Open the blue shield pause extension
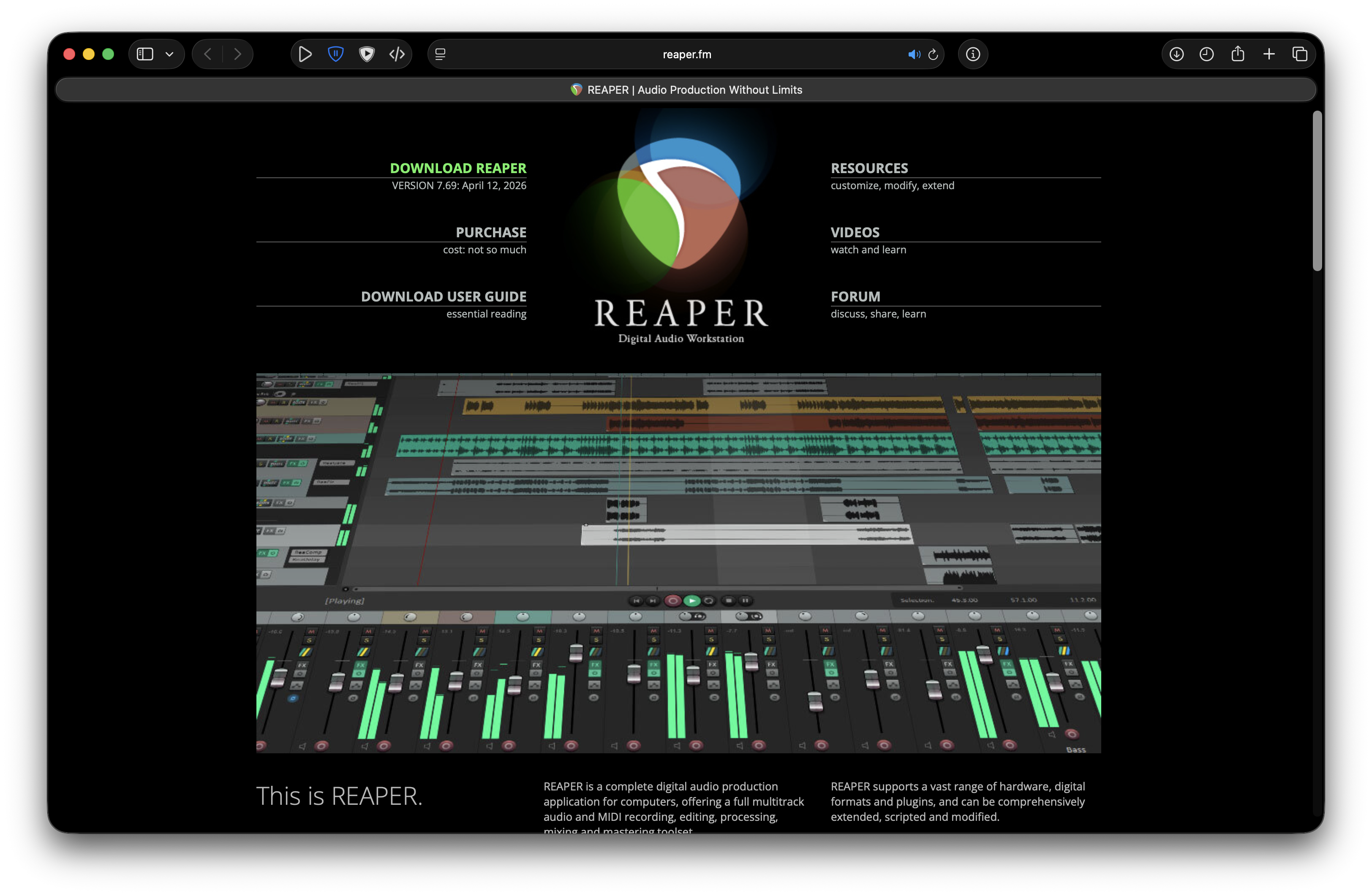The image size is (1372, 896). point(335,54)
